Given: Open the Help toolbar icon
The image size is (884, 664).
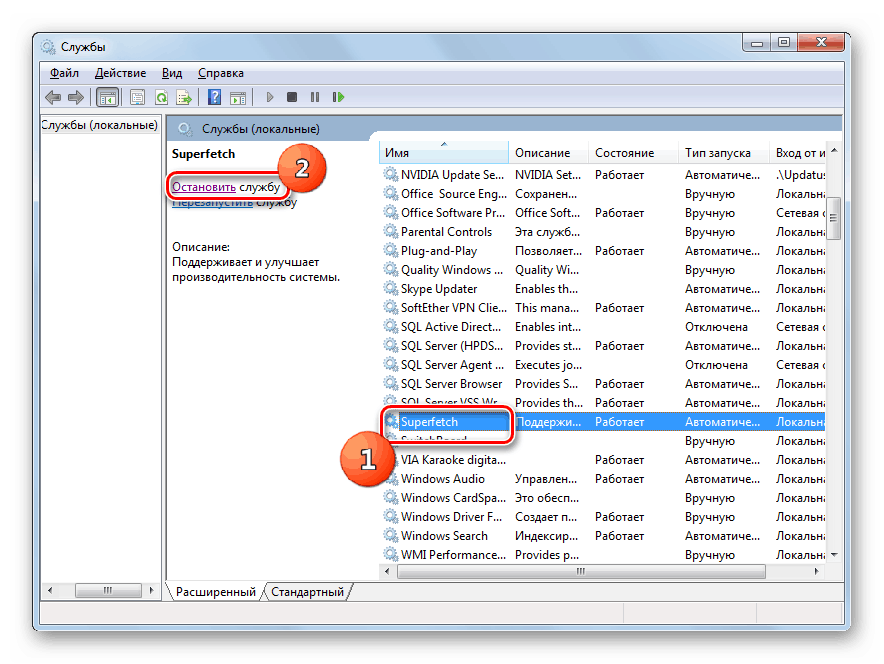Looking at the screenshot, I should [214, 98].
